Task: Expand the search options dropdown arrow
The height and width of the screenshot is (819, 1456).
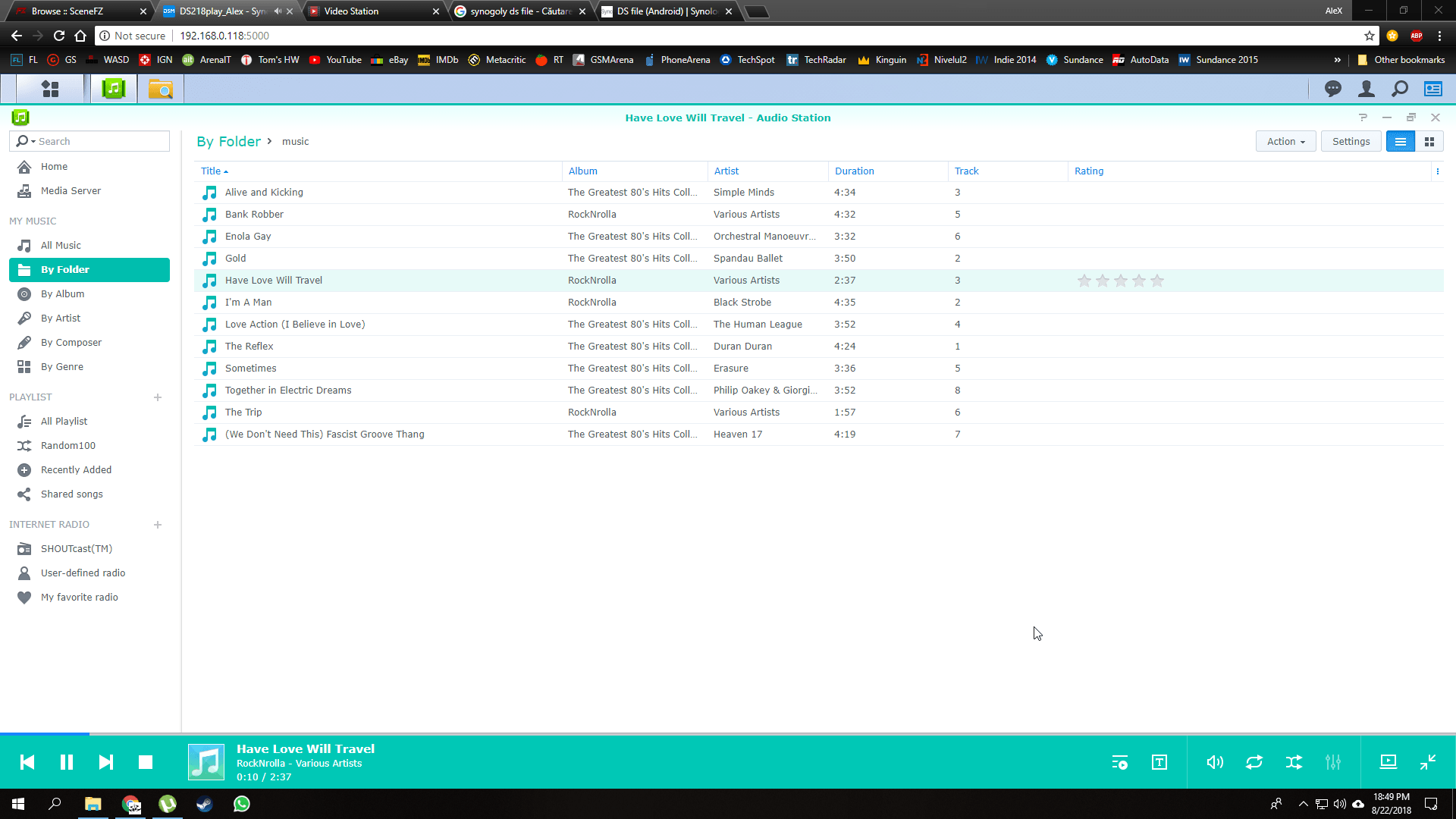Action: (x=33, y=142)
